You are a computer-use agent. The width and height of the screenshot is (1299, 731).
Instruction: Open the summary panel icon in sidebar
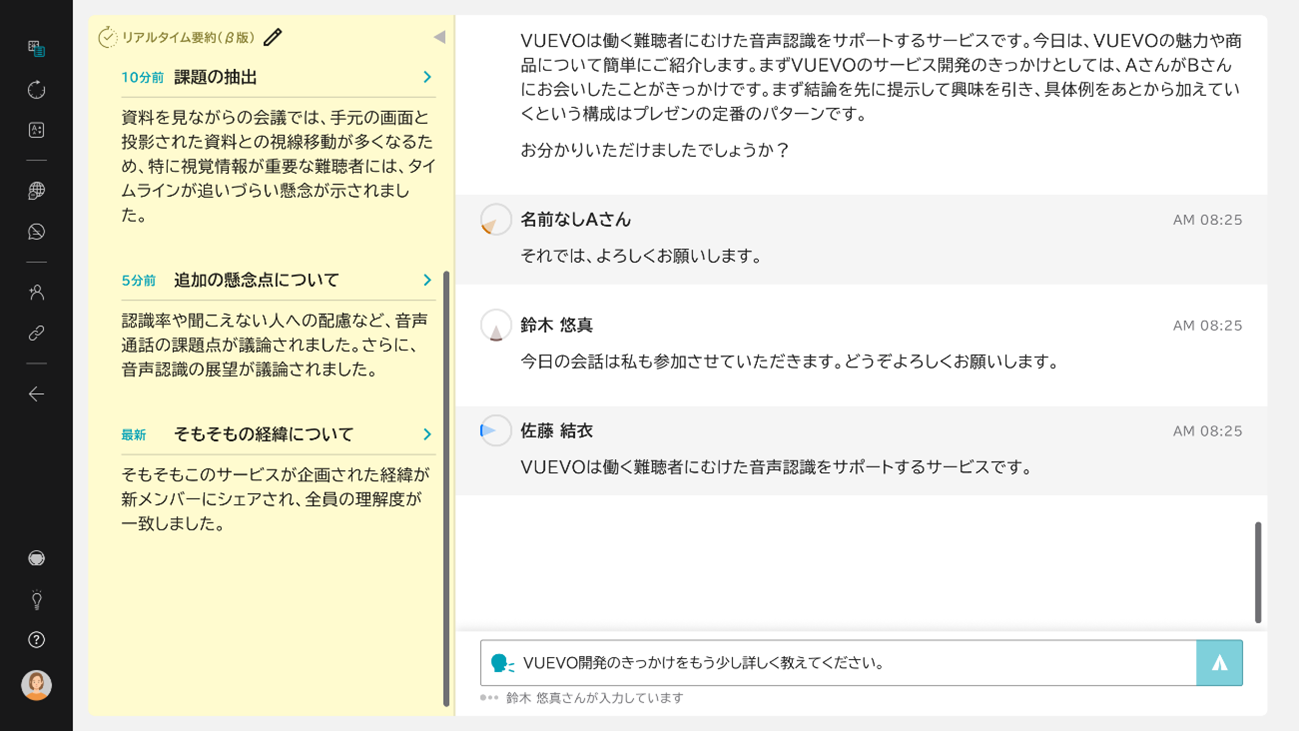coord(36,48)
